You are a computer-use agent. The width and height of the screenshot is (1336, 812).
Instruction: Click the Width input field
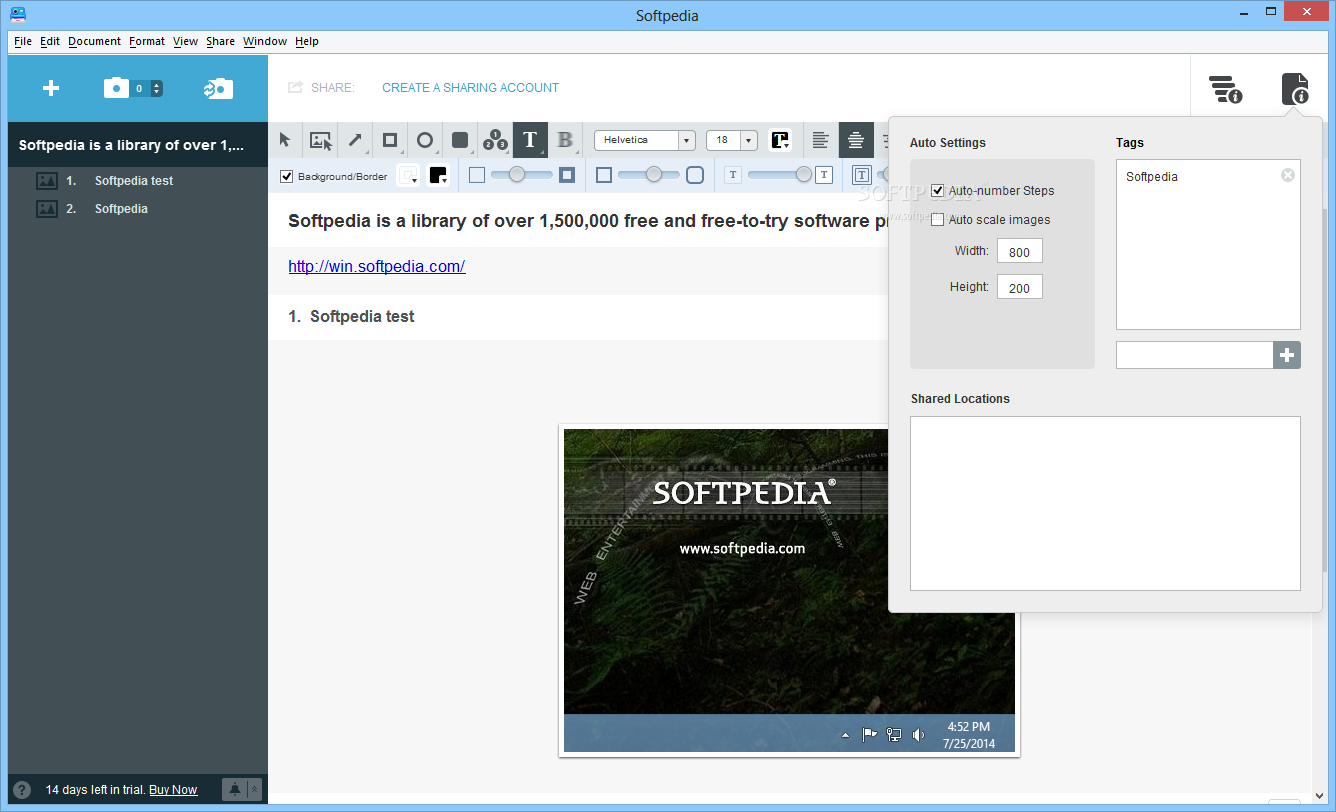pos(1020,251)
